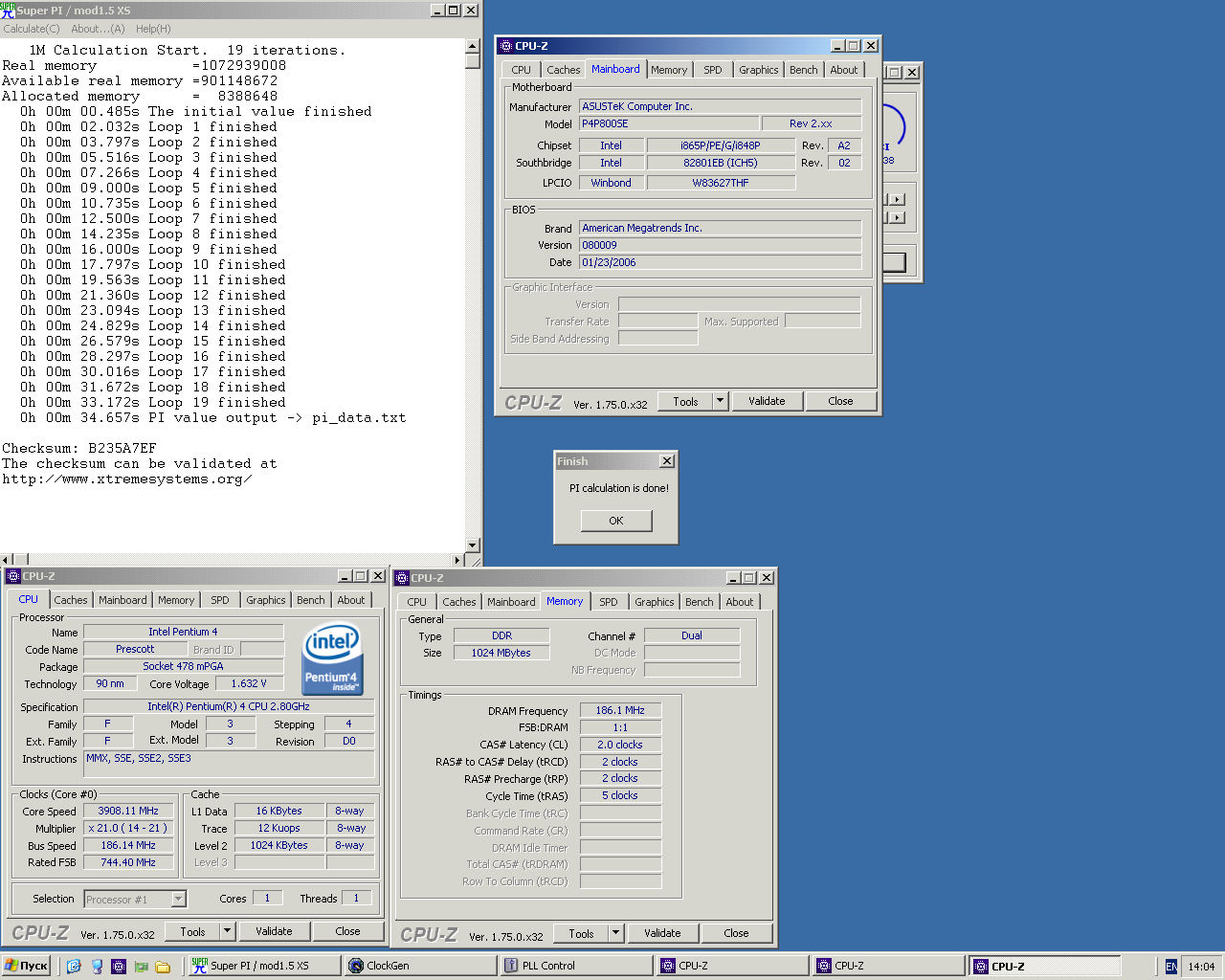The height and width of the screenshot is (980, 1225).
Task: Select CPU tab in Mainboard CPU-Z window
Action: (521, 70)
